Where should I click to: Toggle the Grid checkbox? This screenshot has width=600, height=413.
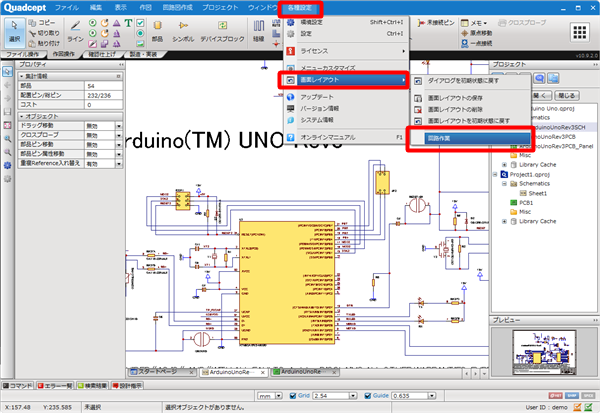pos(293,396)
